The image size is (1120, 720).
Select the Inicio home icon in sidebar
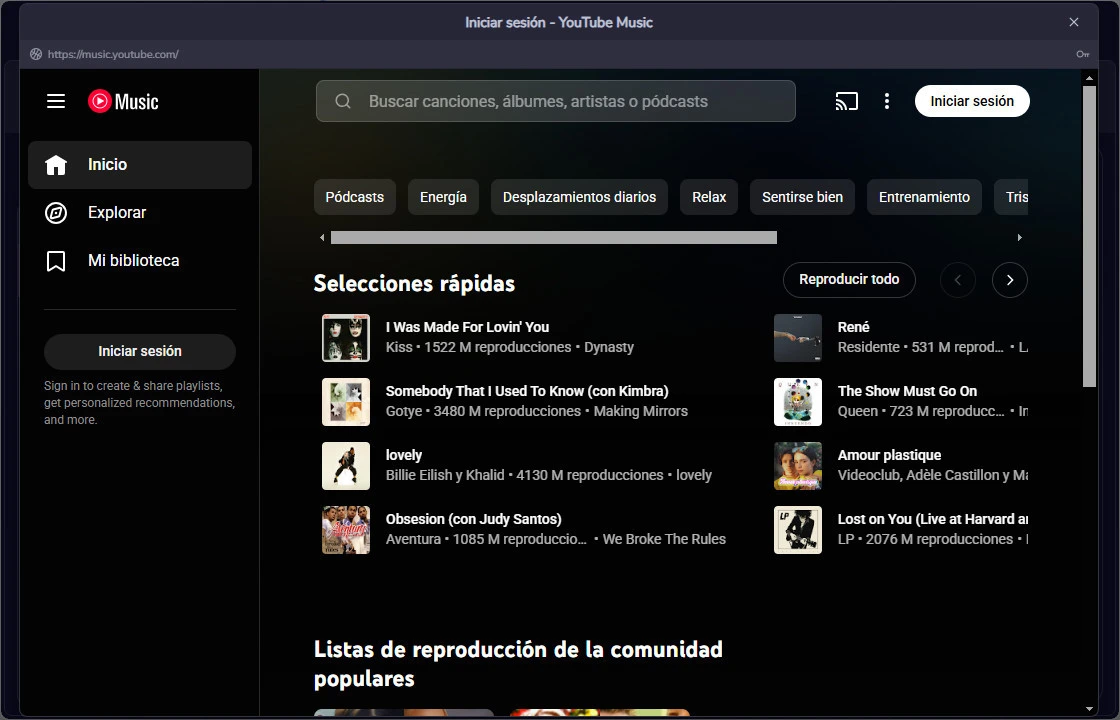56,164
